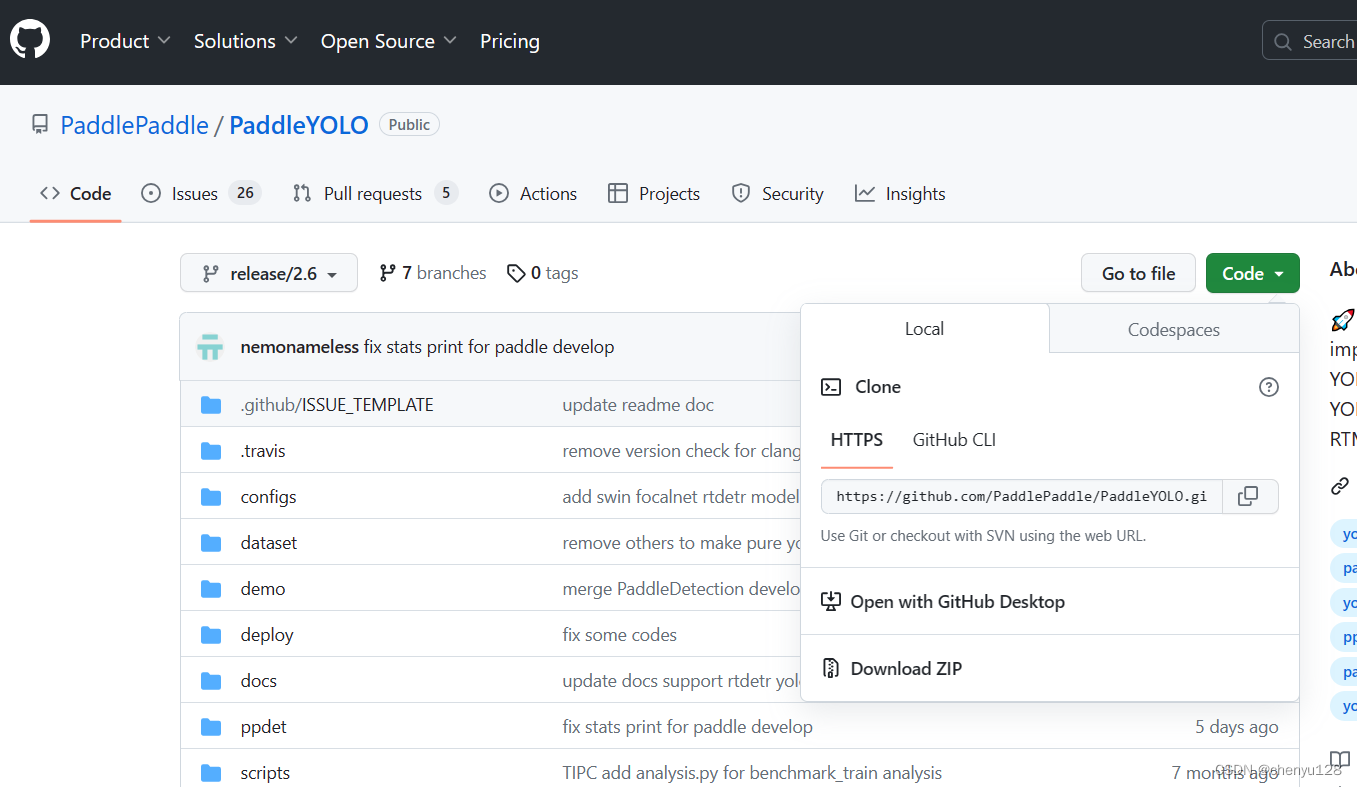
Task: Open commit message fix stats print for paddle develop
Action: (x=489, y=347)
